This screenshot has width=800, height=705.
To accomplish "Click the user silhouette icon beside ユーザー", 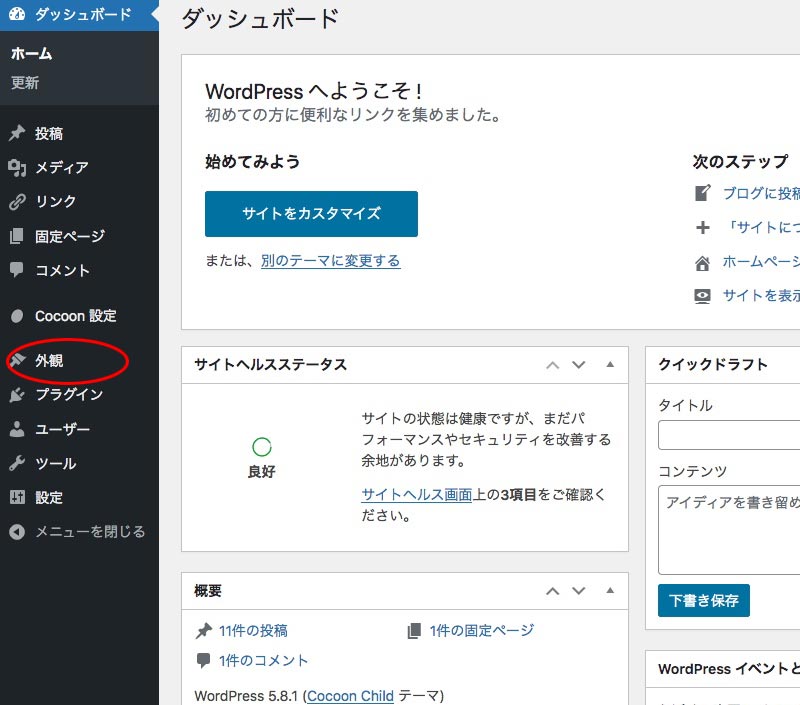I will [17, 429].
